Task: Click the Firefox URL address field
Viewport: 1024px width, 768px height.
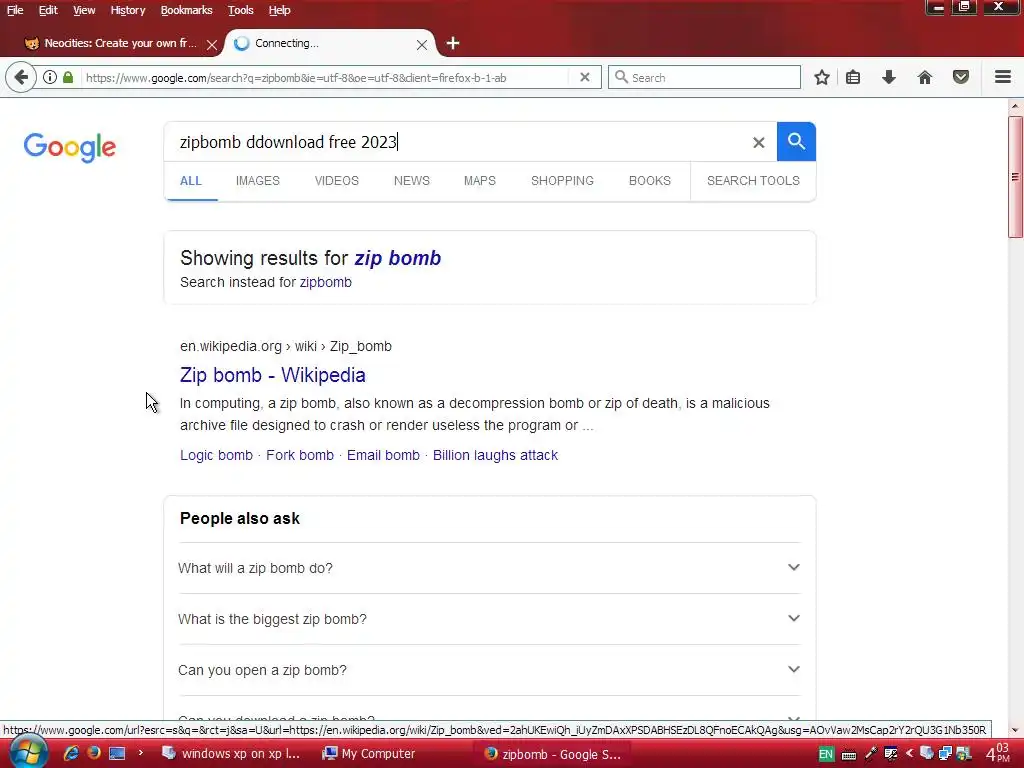Action: pos(327,78)
